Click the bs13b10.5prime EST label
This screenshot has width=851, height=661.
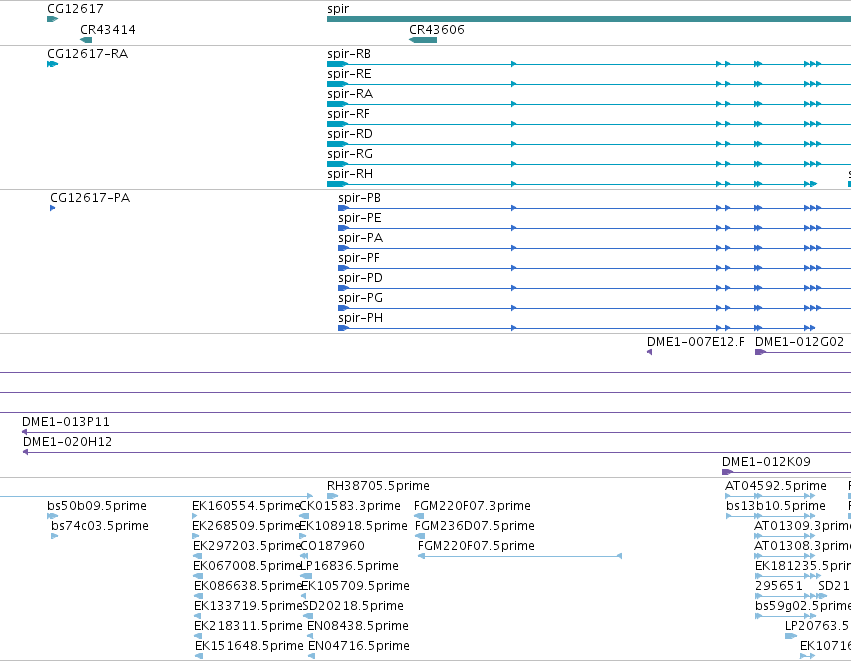click(x=776, y=506)
